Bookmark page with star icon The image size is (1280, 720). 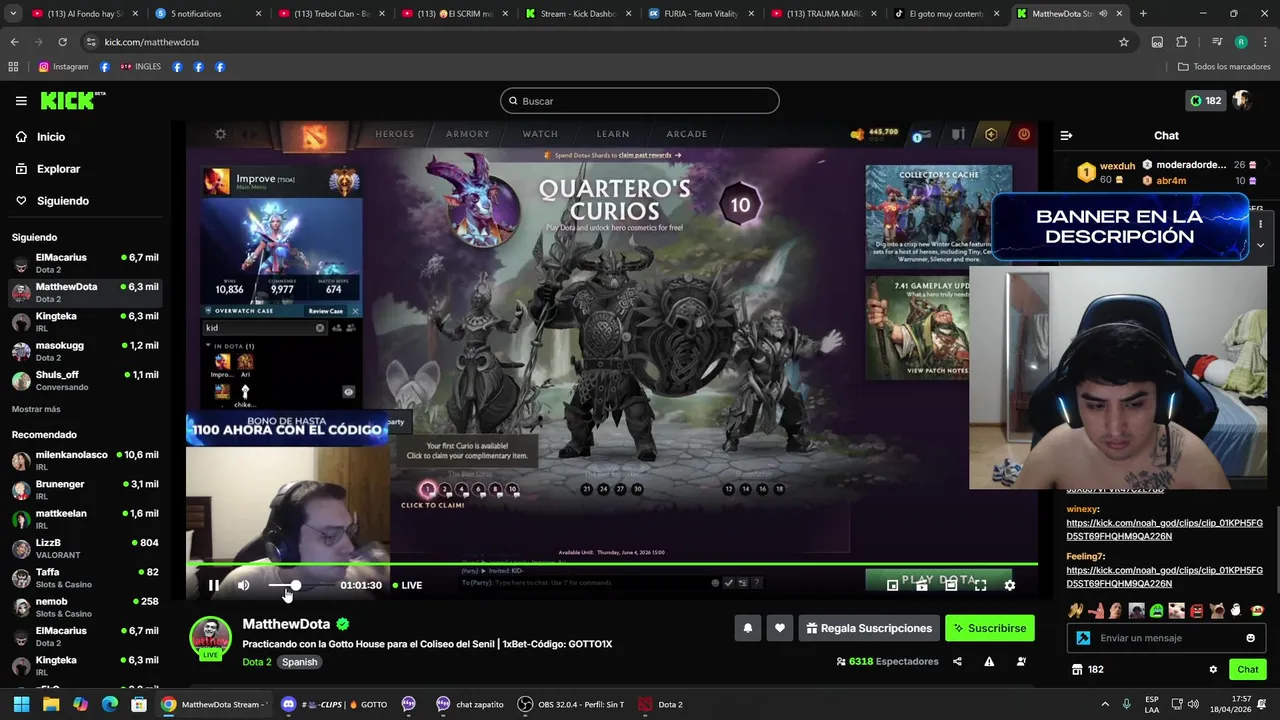[x=1124, y=42]
